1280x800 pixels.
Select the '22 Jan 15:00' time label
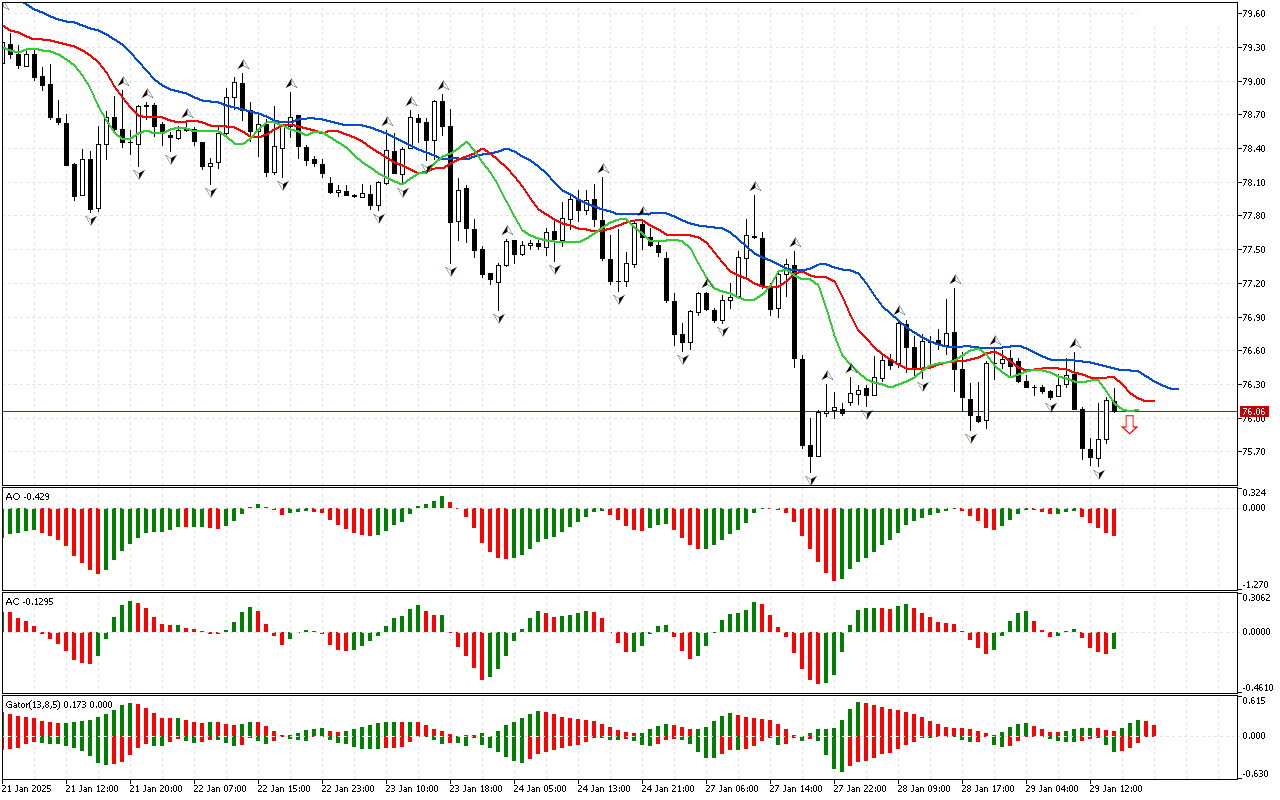click(283, 789)
